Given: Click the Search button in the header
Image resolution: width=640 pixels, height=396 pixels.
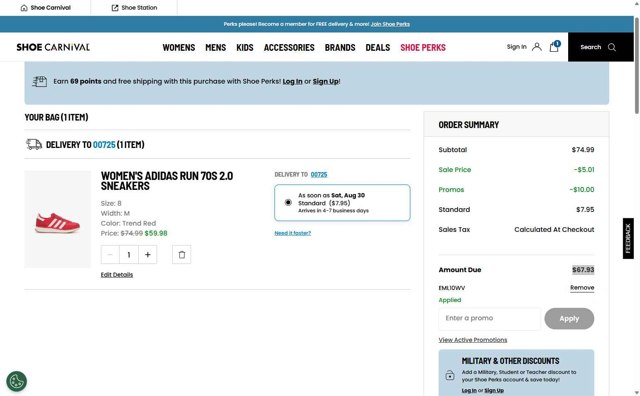Looking at the screenshot, I should tap(600, 47).
